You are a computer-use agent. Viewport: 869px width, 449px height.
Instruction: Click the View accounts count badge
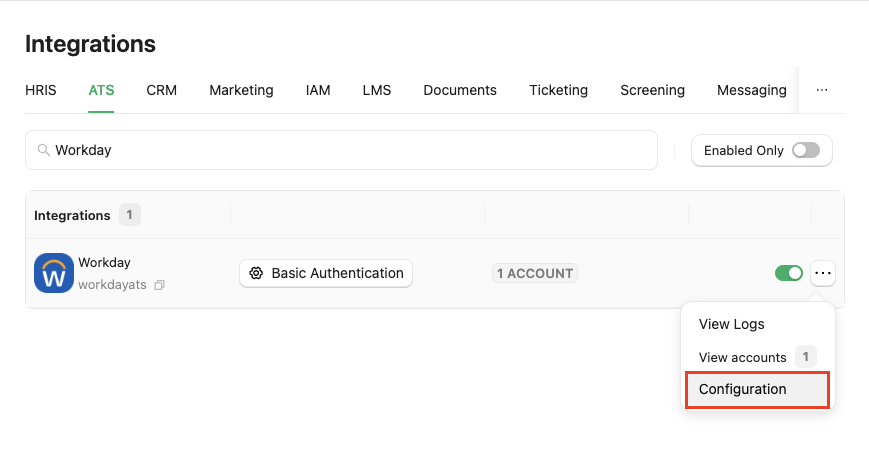[x=806, y=357]
